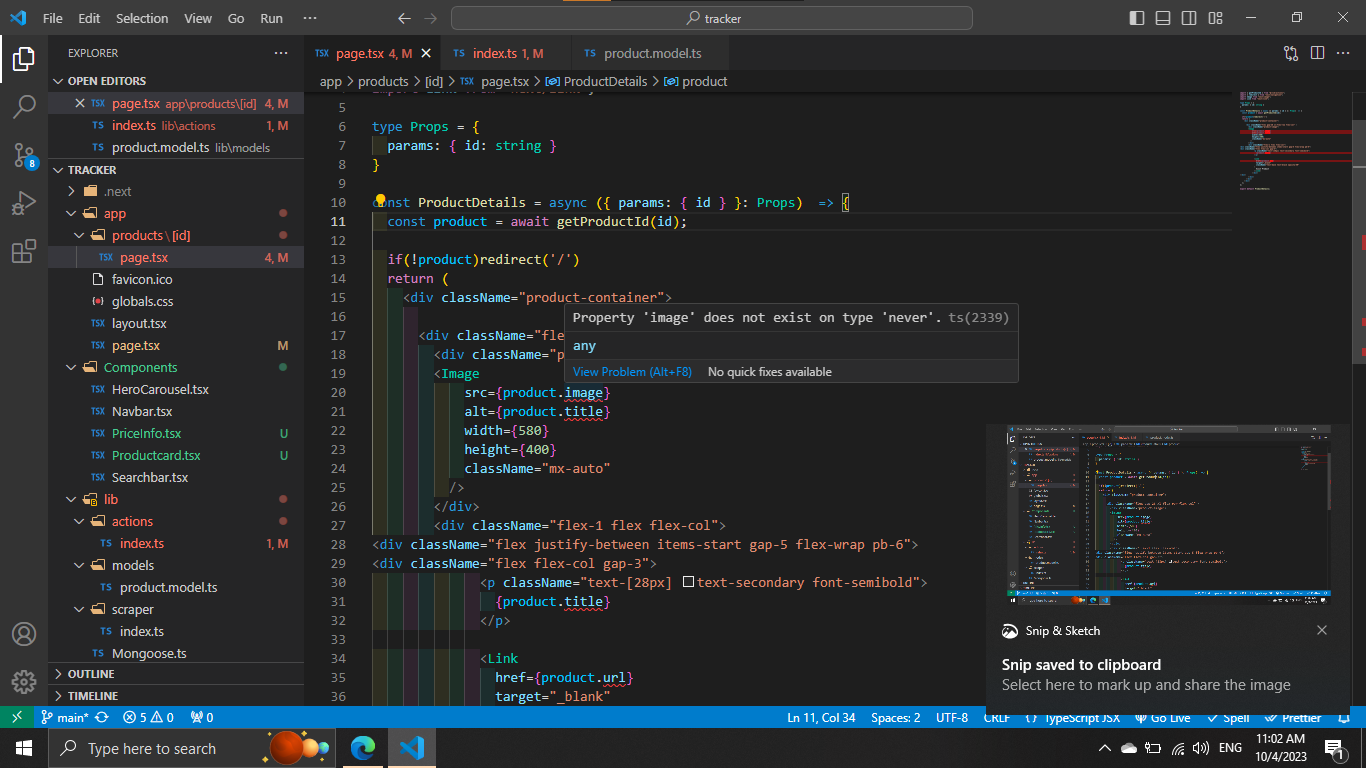Screen dimensions: 1366x768
Task: Toggle the Primary Side Bar visibility
Action: point(1136,17)
